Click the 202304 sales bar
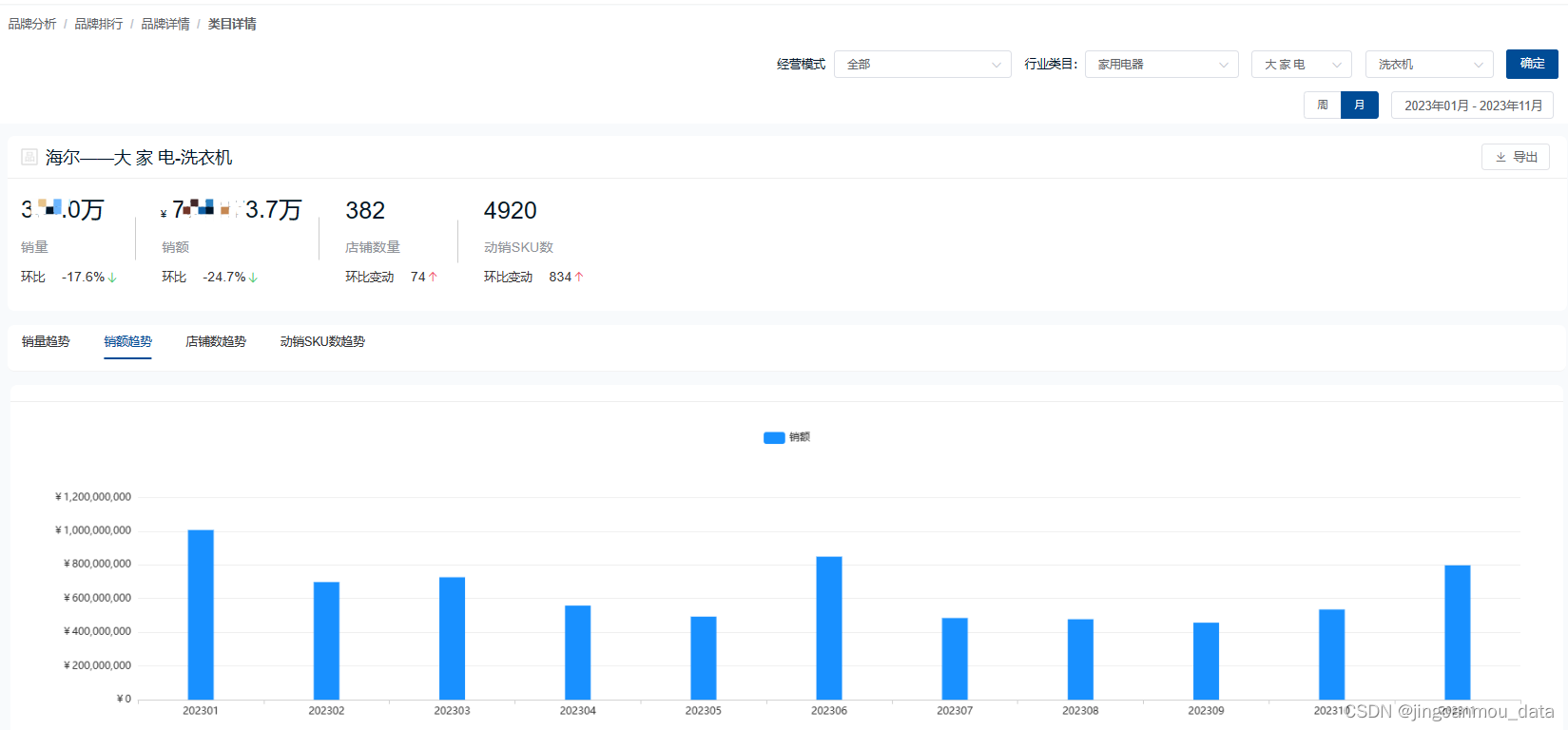Viewport: 1568px width, 730px height. pos(577,653)
